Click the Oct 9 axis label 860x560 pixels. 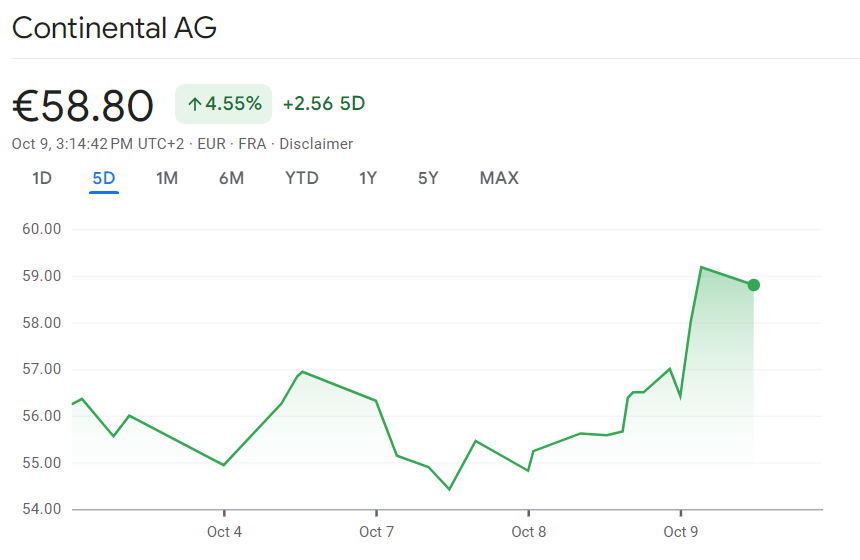click(680, 532)
